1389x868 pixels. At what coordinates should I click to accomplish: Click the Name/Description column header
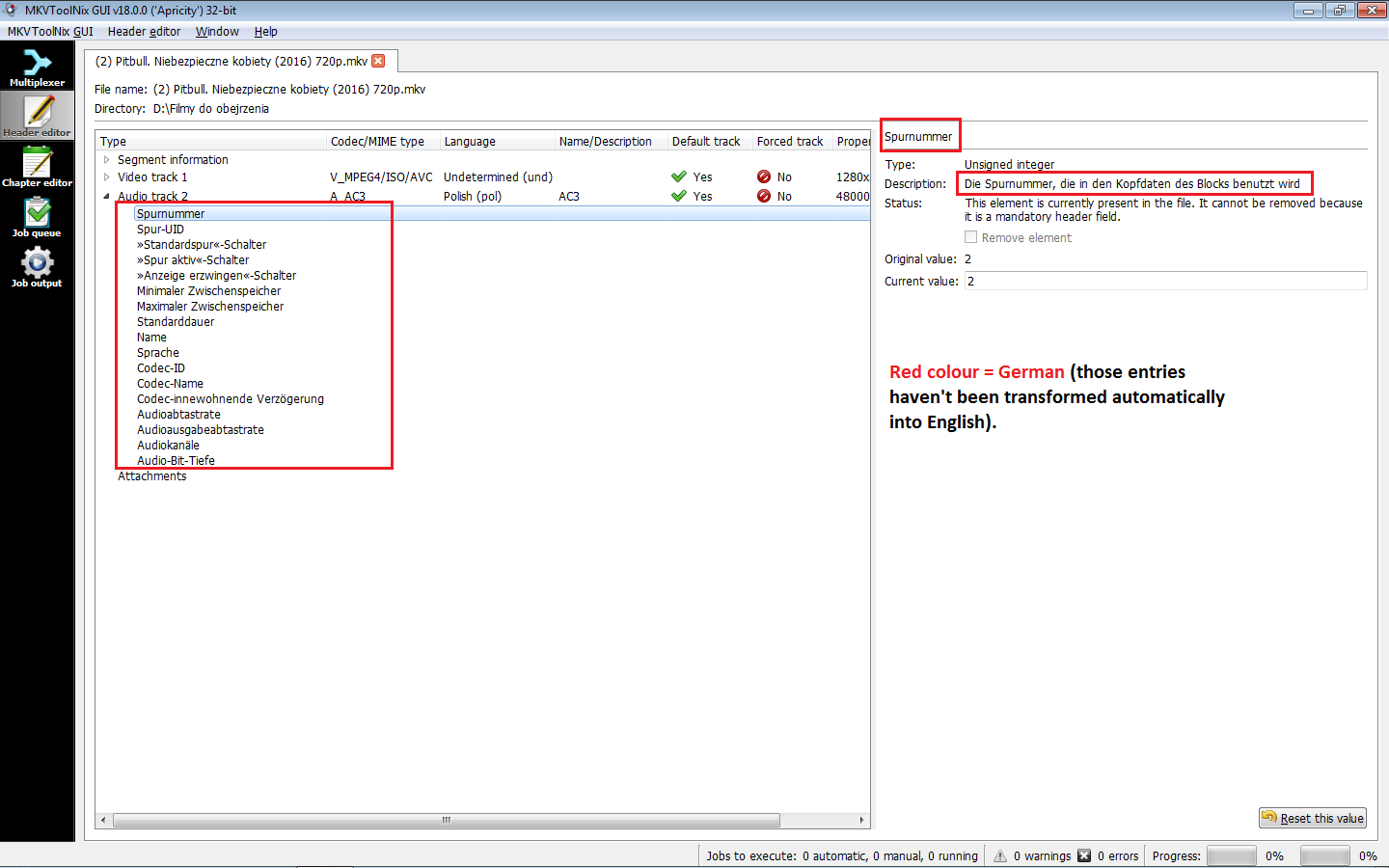pyautogui.click(x=612, y=141)
